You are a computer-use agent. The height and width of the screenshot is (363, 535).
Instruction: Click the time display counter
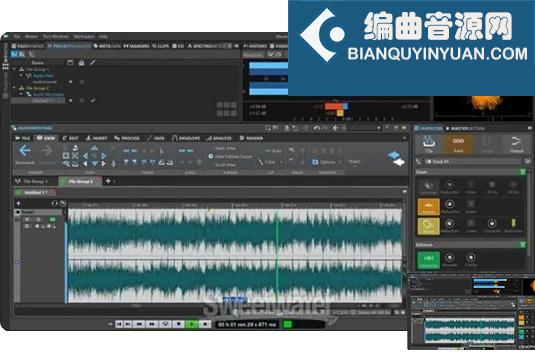tap(247, 324)
